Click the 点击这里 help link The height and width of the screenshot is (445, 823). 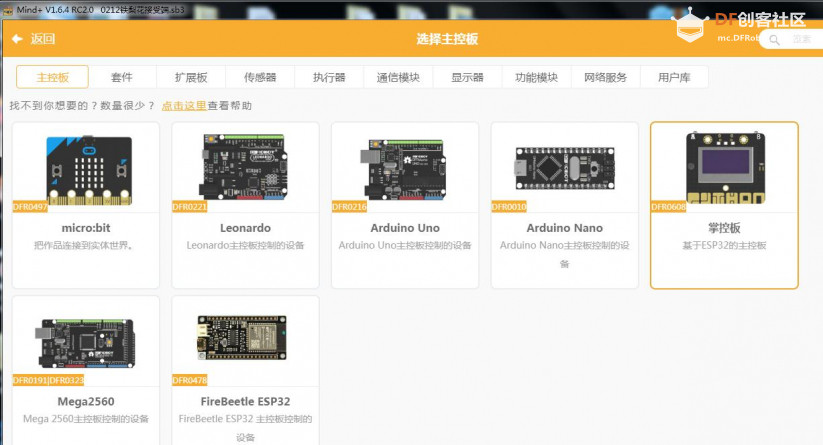pos(184,105)
